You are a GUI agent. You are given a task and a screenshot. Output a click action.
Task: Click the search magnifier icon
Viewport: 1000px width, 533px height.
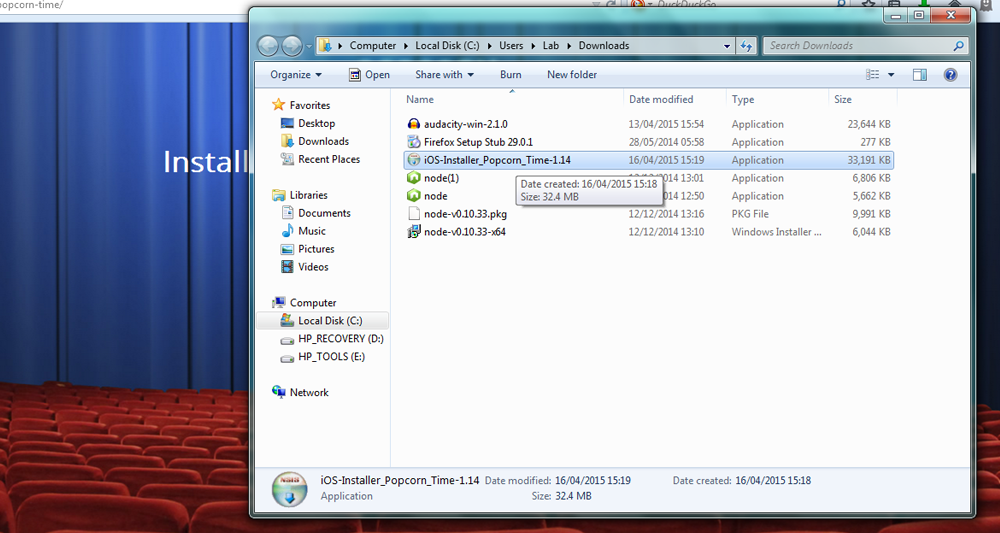pyautogui.click(x=958, y=46)
